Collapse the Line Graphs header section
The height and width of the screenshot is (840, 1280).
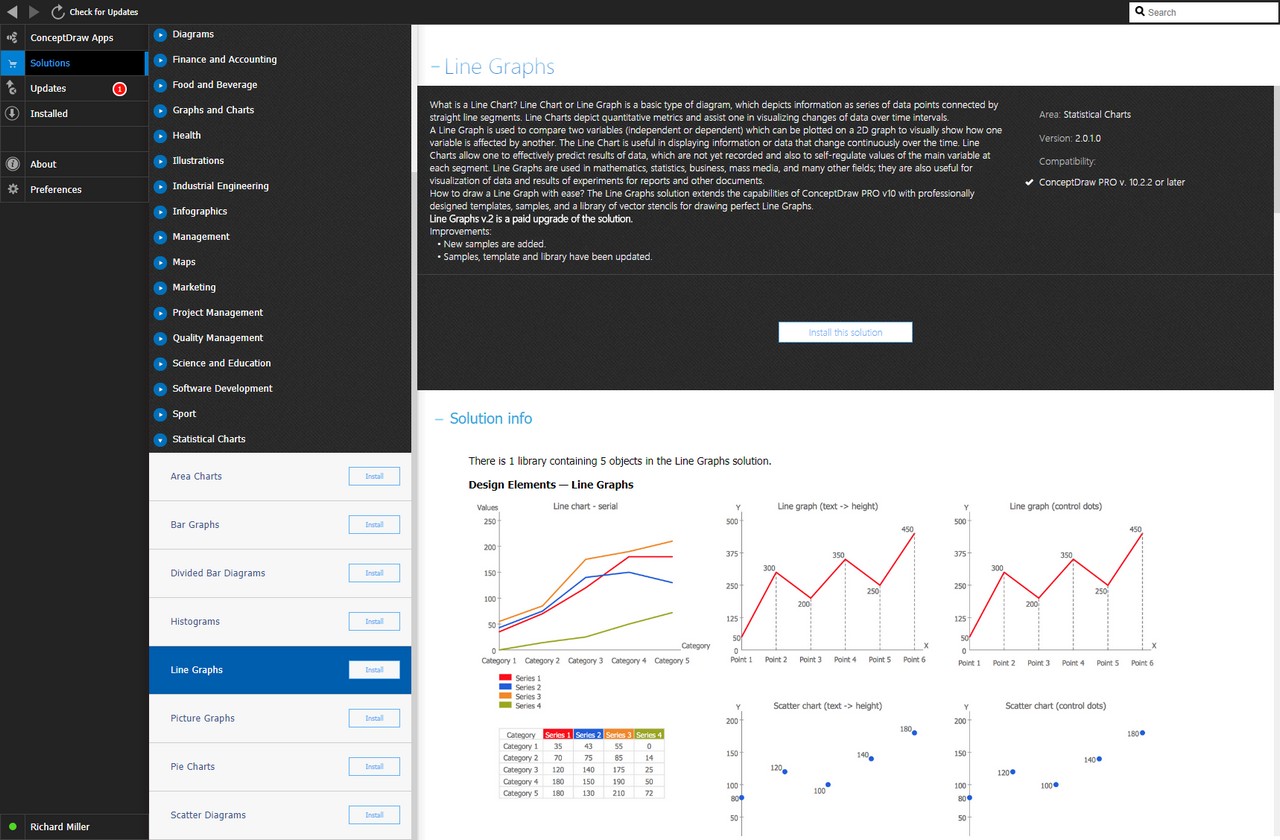435,67
